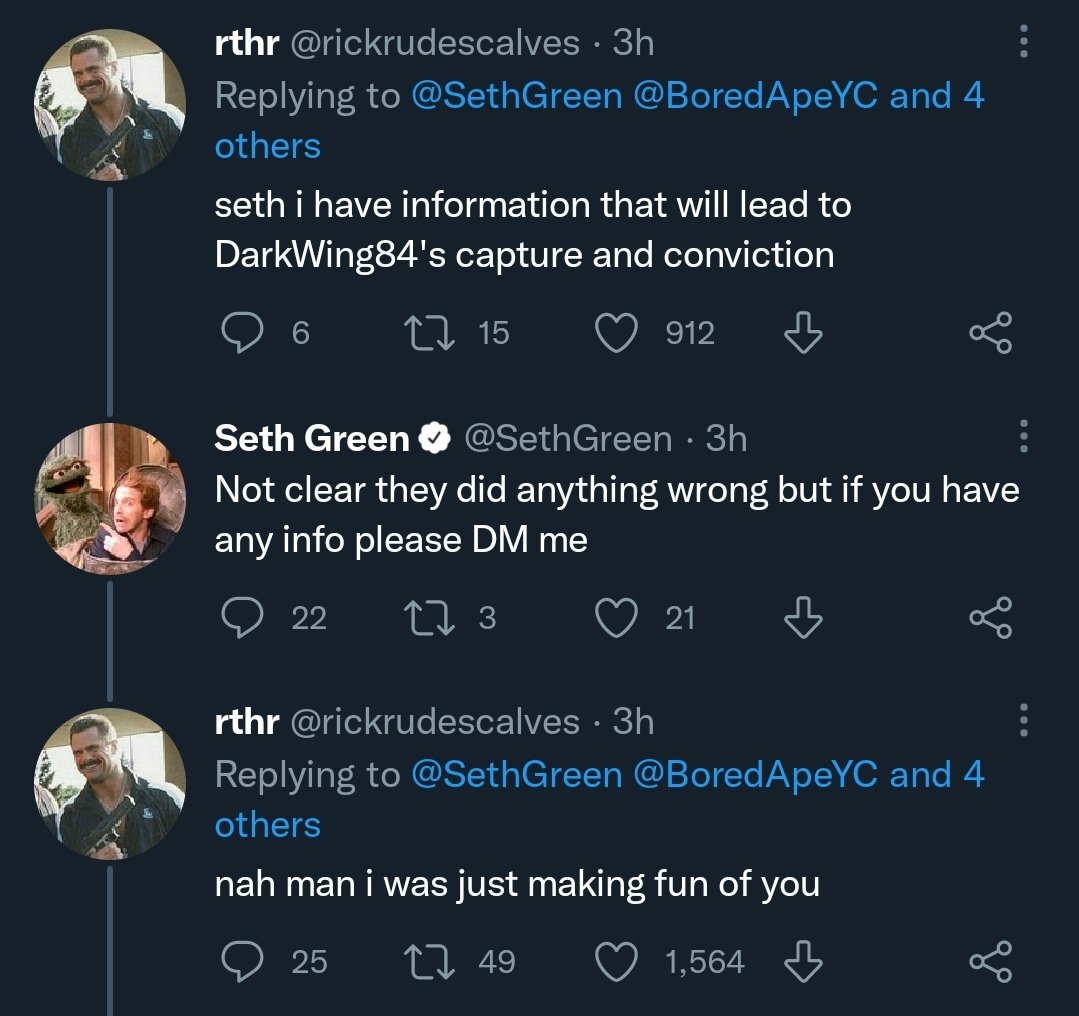Retweet Seth Green's reply with 3 retweets
Image resolution: width=1079 pixels, height=1016 pixels.
pos(429,617)
